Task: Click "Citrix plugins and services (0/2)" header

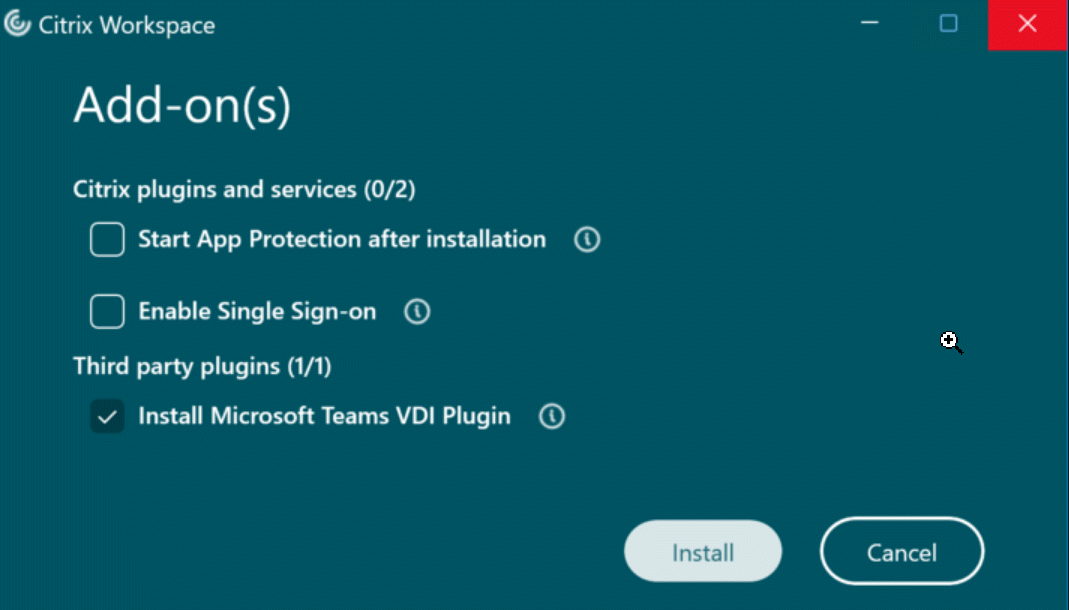Action: (x=244, y=189)
